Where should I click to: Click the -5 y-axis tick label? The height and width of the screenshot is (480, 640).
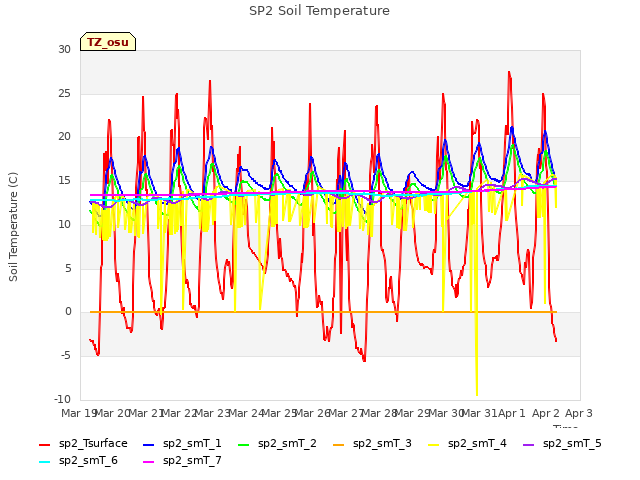(66, 356)
